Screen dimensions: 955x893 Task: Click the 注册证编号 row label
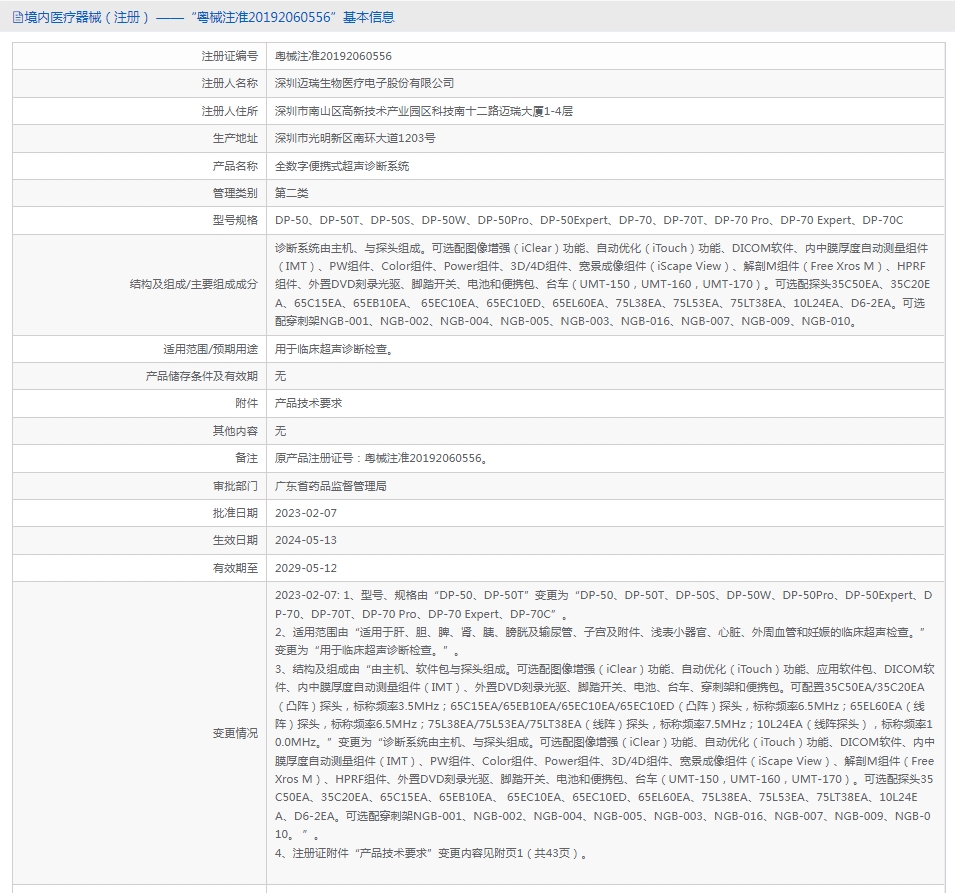click(x=230, y=56)
